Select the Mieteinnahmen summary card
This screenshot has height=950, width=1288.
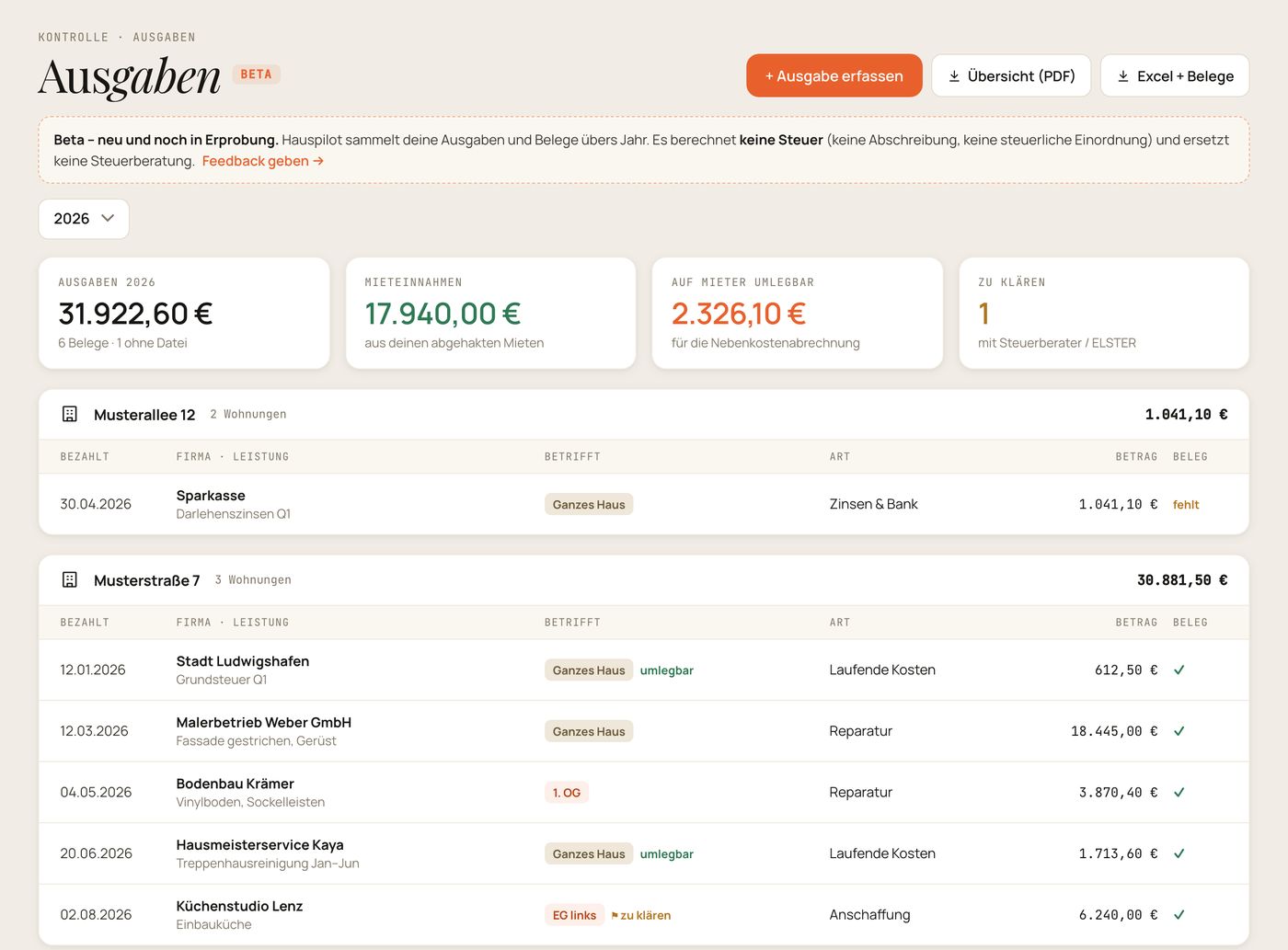click(x=490, y=314)
